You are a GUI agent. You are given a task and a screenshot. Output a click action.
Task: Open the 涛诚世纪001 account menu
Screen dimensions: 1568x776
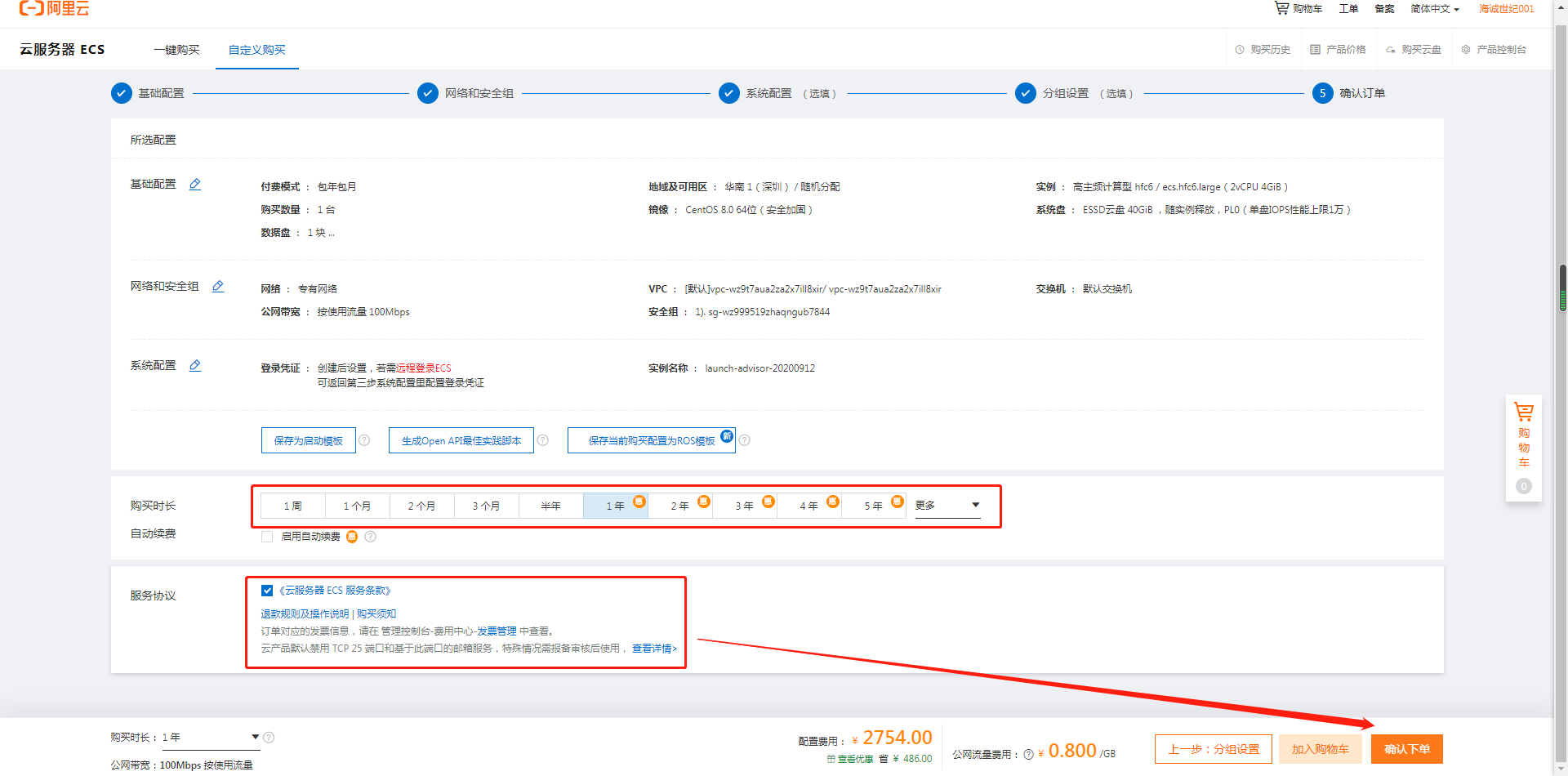coord(1507,9)
